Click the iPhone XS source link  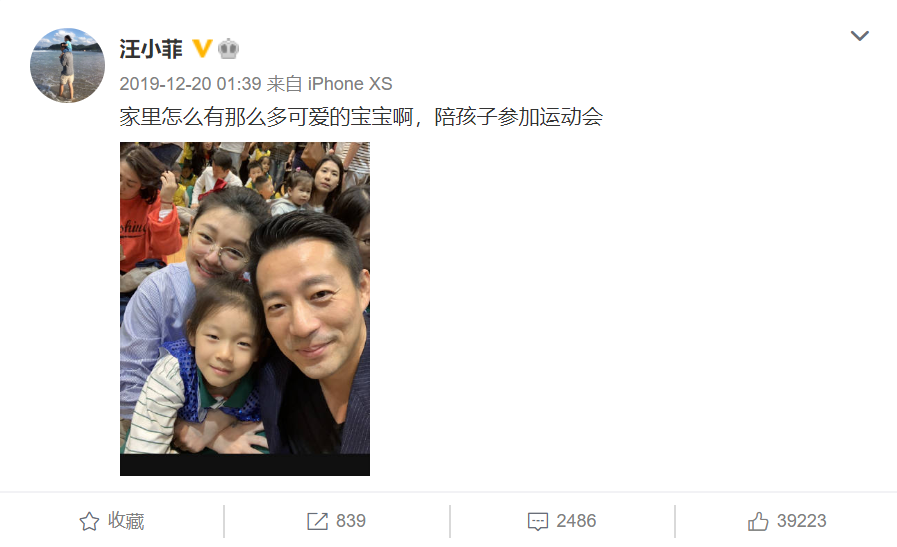click(350, 84)
